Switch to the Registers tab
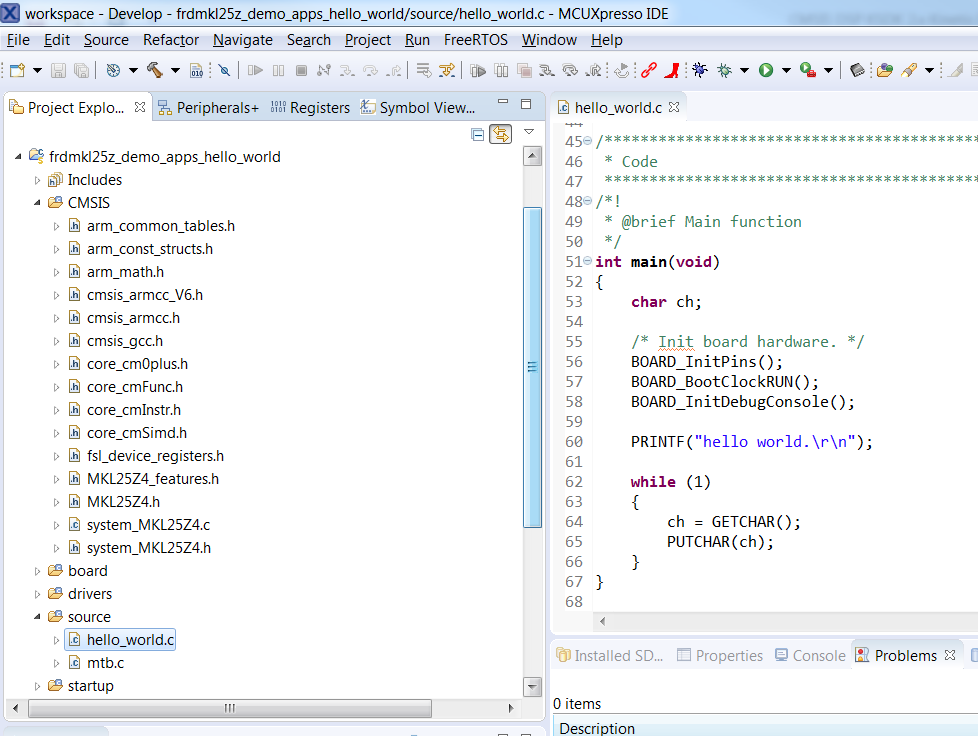The height and width of the screenshot is (736, 978). (311, 108)
